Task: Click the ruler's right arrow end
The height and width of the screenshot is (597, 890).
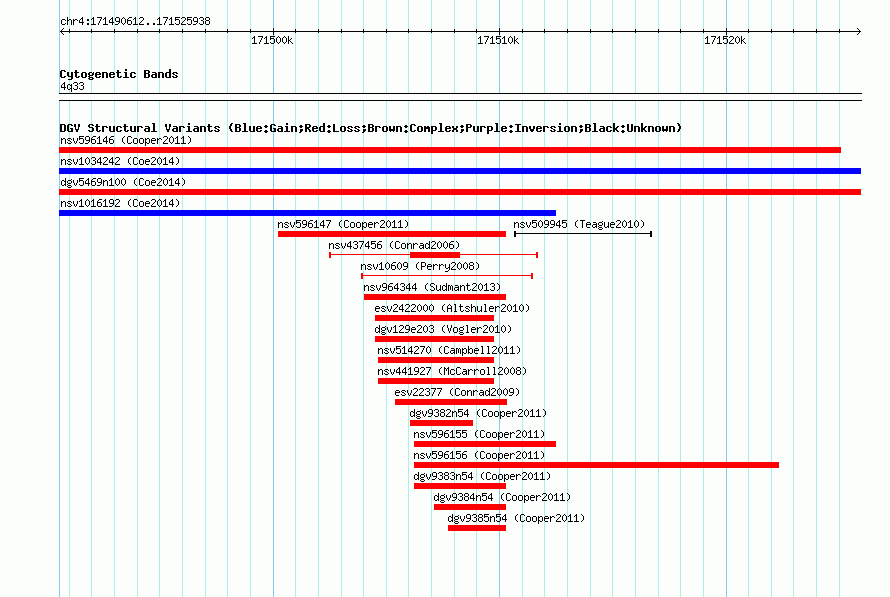Action: point(858,31)
